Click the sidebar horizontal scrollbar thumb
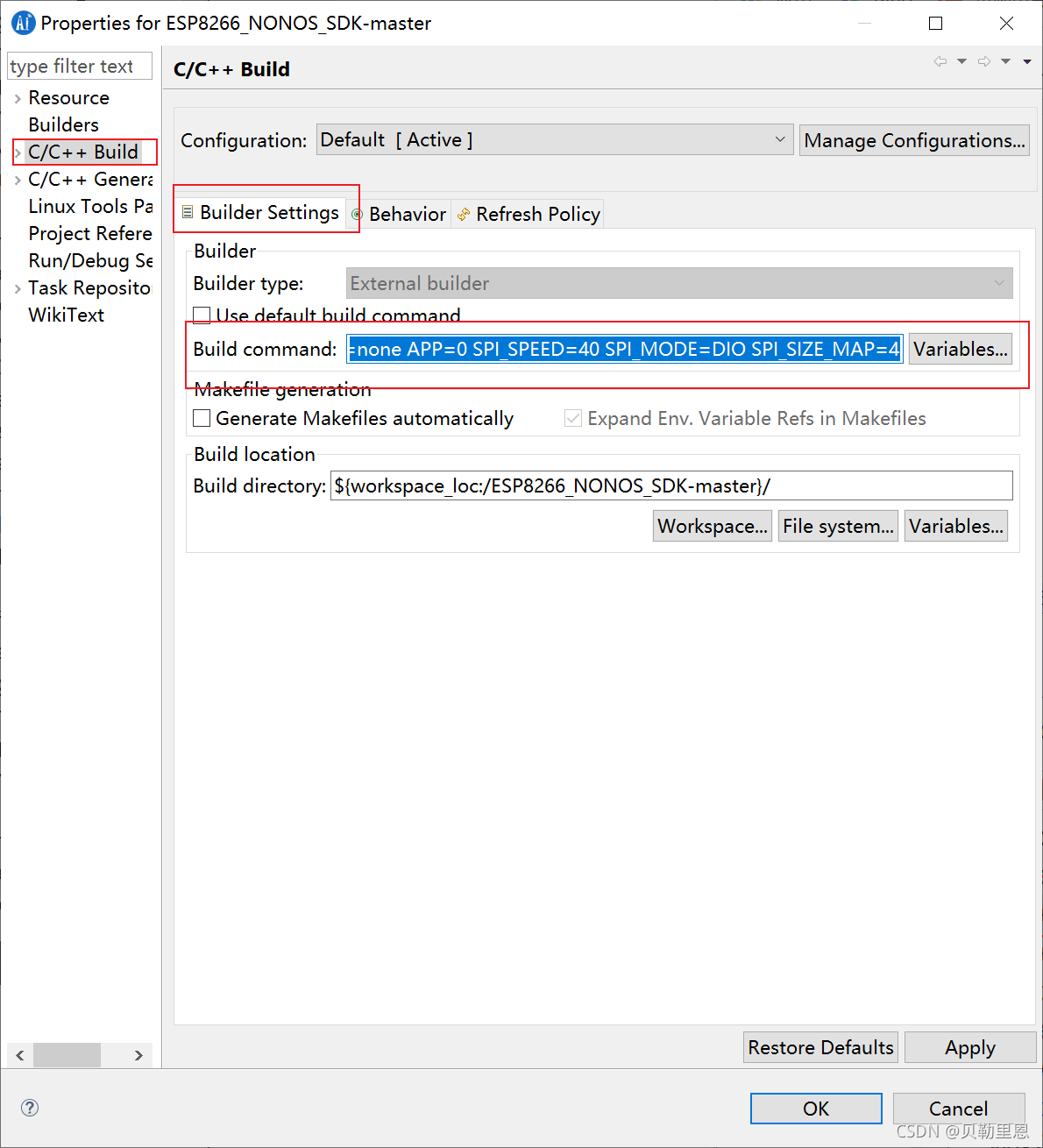The height and width of the screenshot is (1148, 1043). click(67, 1055)
